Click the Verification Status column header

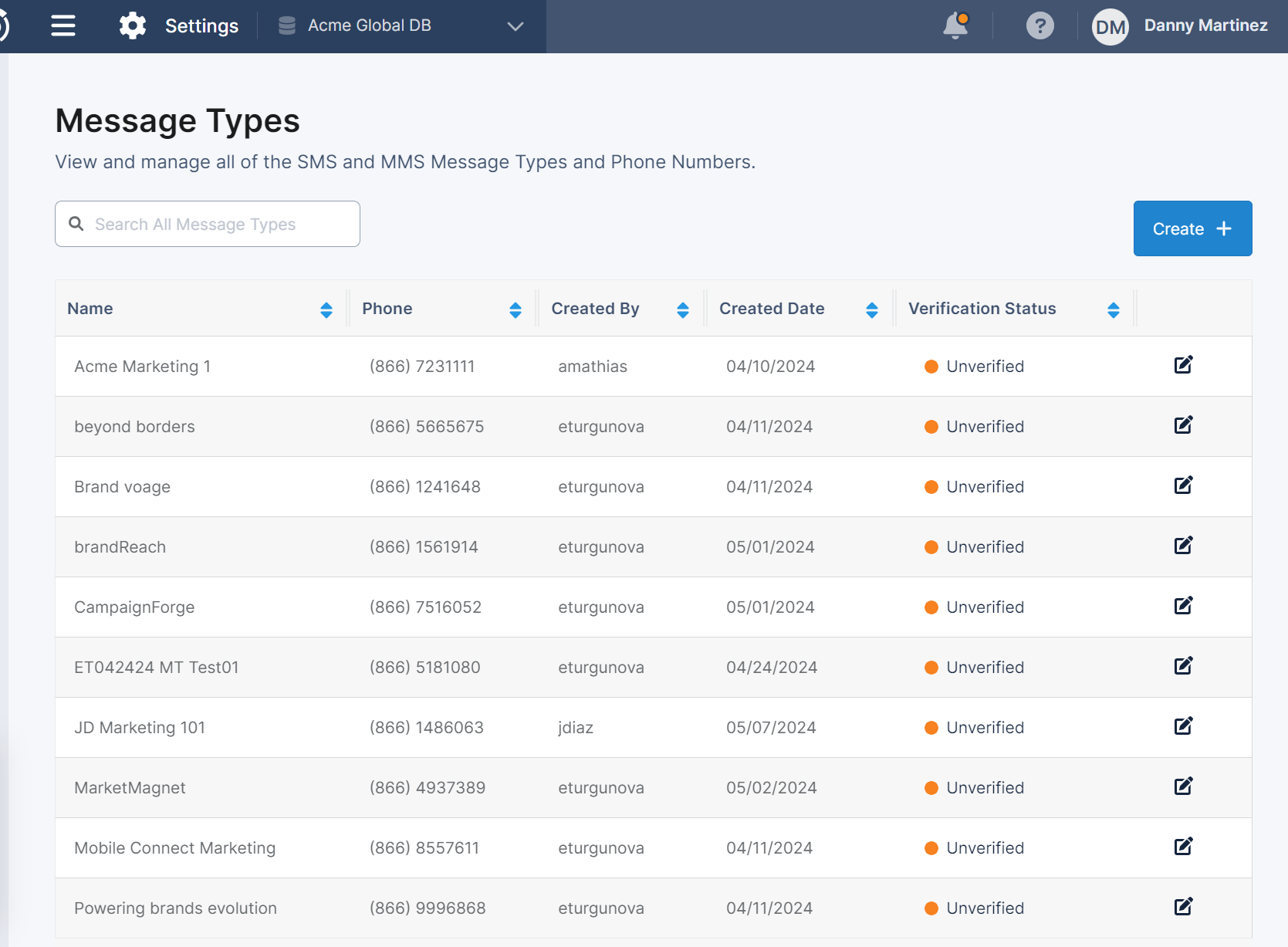pyautogui.click(x=982, y=309)
